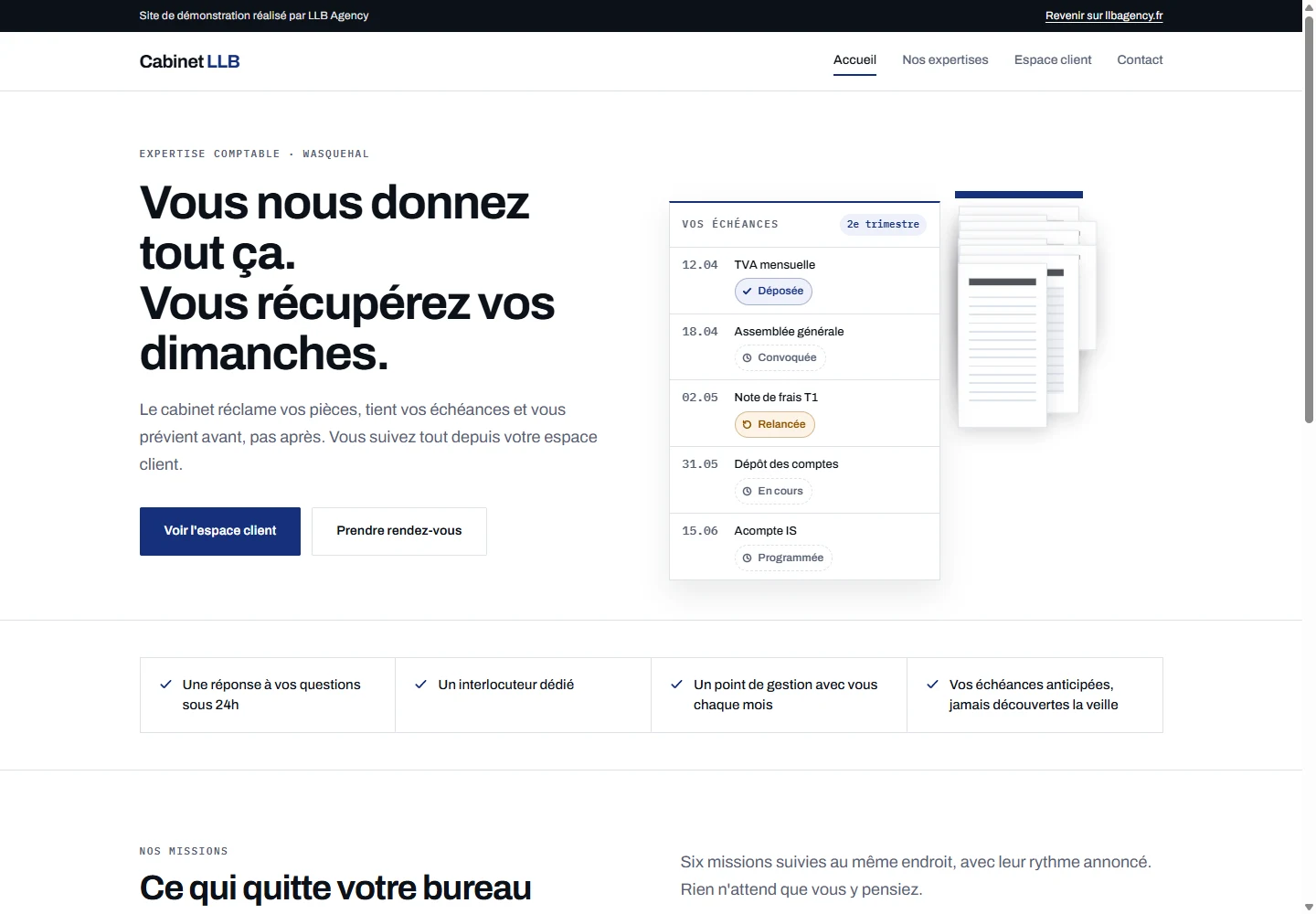Go to Nos expertises page

pyautogui.click(x=945, y=60)
